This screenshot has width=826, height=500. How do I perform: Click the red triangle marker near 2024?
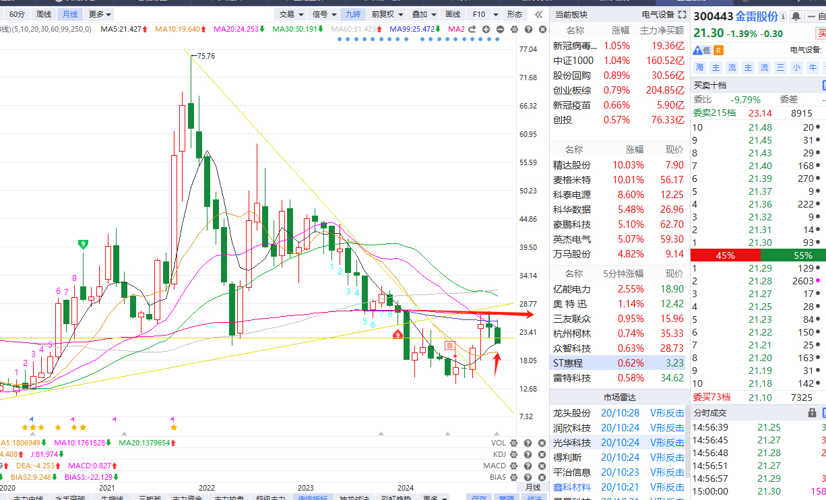(398, 334)
